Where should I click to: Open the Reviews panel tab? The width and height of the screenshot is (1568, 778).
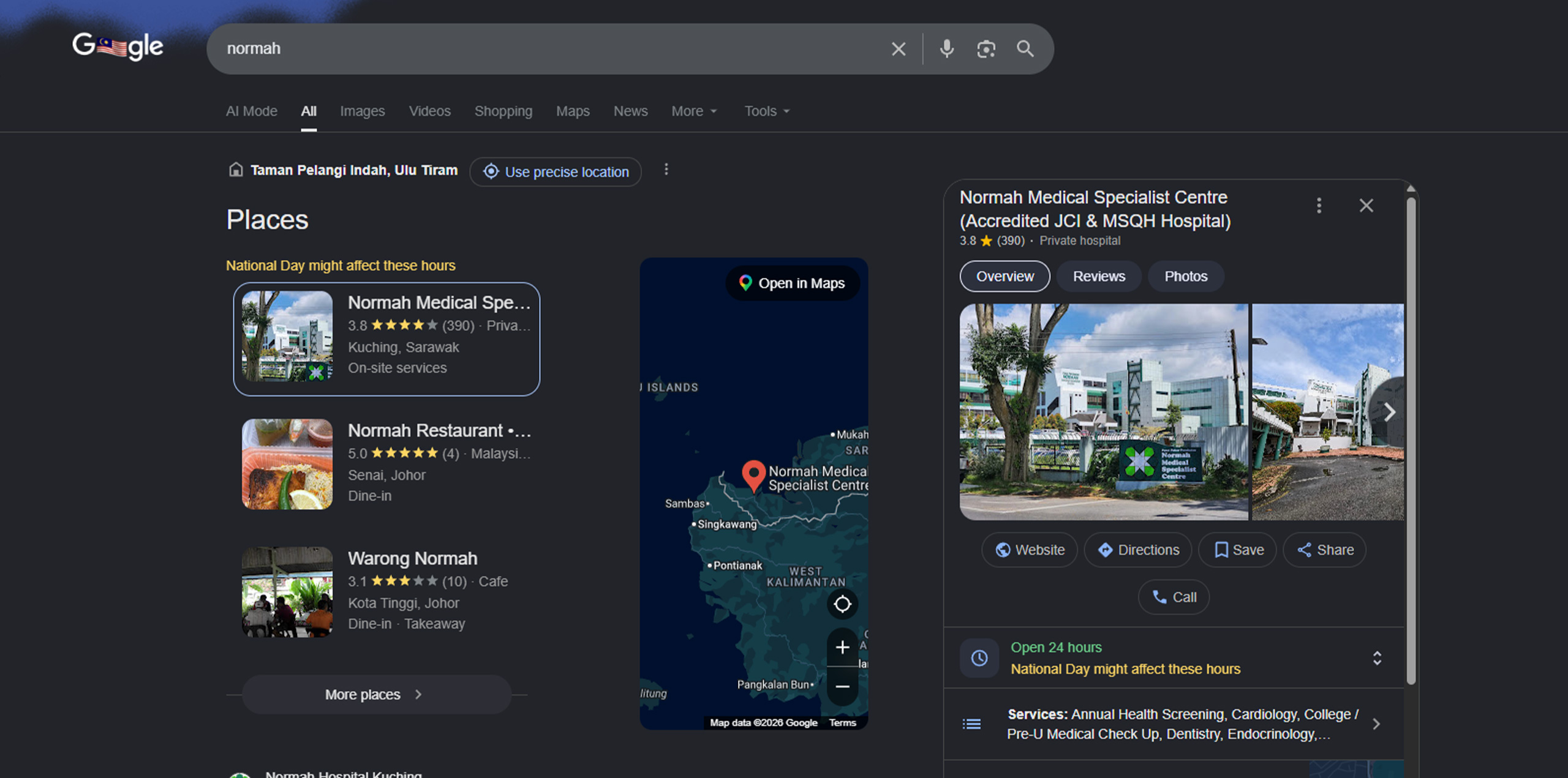pos(1099,277)
